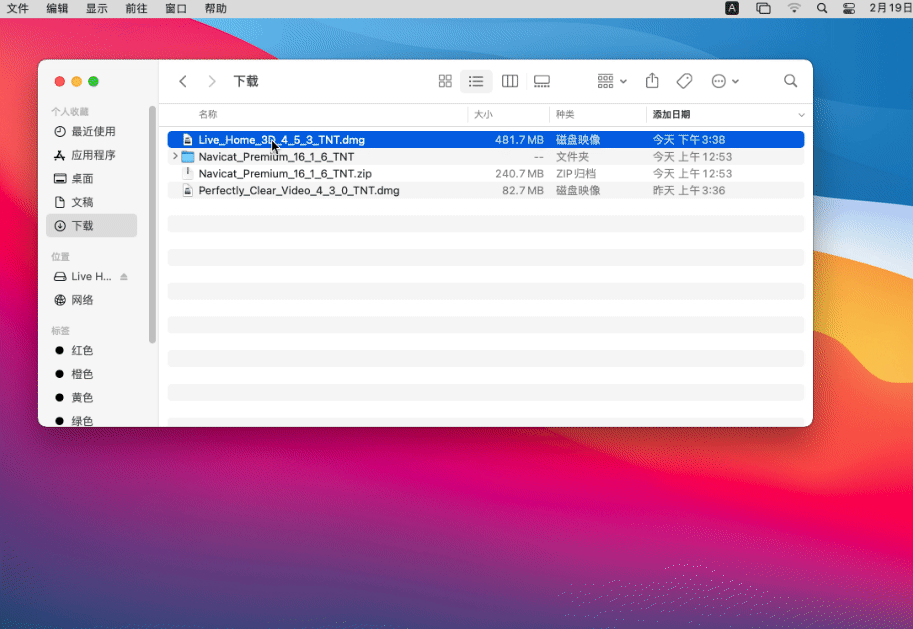Maximize the Finder window with green button
This screenshot has height=629, width=913.
point(93,82)
